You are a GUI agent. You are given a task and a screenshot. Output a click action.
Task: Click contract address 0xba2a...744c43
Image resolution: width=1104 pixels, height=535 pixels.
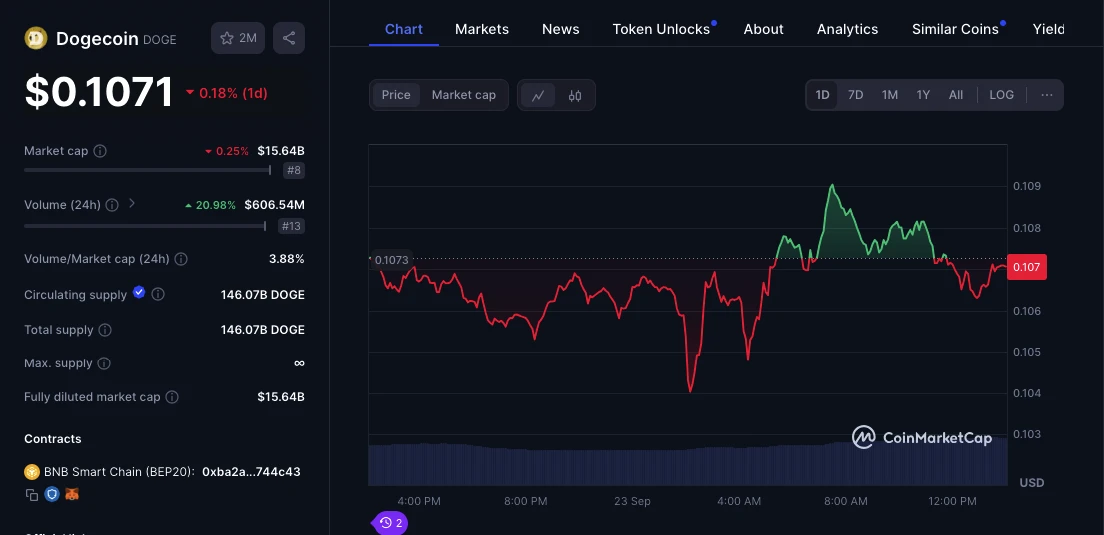point(251,472)
